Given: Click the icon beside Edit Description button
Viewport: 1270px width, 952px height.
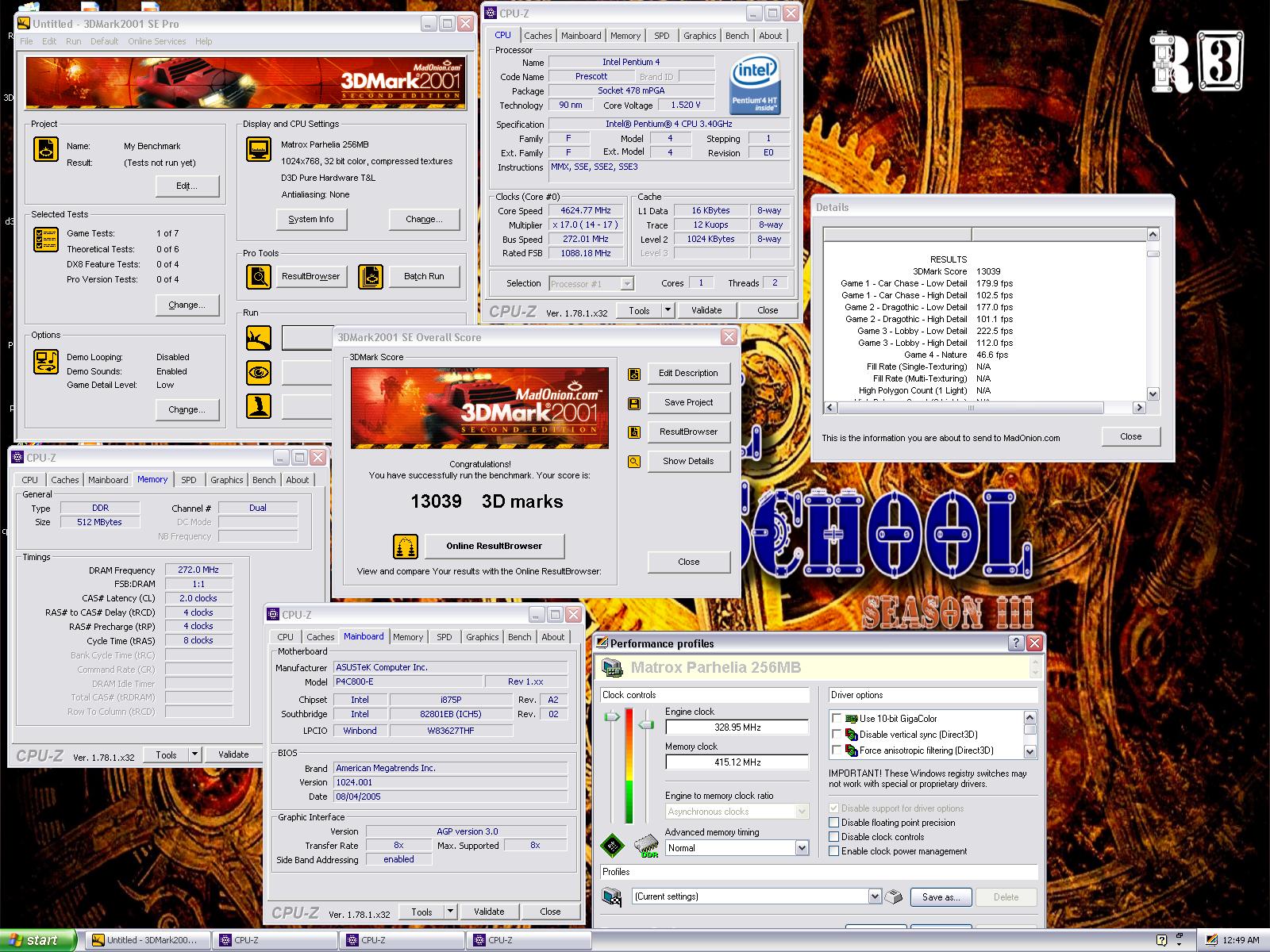Looking at the screenshot, I should (634, 374).
